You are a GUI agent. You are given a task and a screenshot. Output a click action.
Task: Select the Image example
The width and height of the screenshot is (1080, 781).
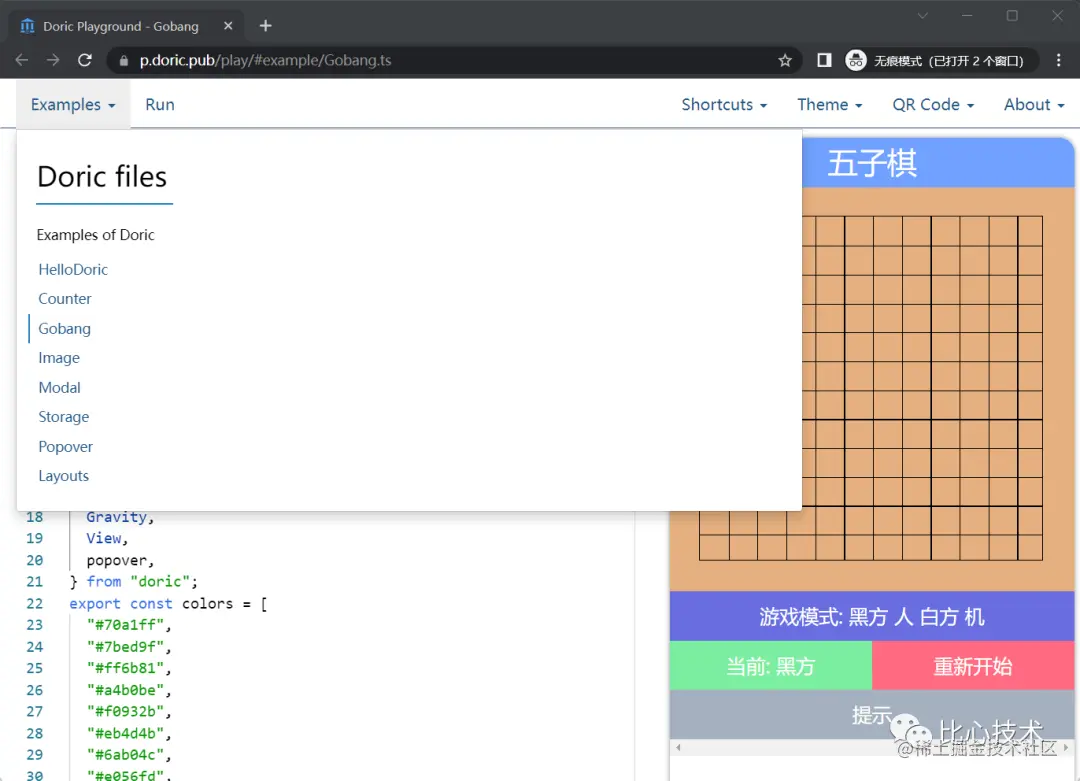click(x=59, y=358)
